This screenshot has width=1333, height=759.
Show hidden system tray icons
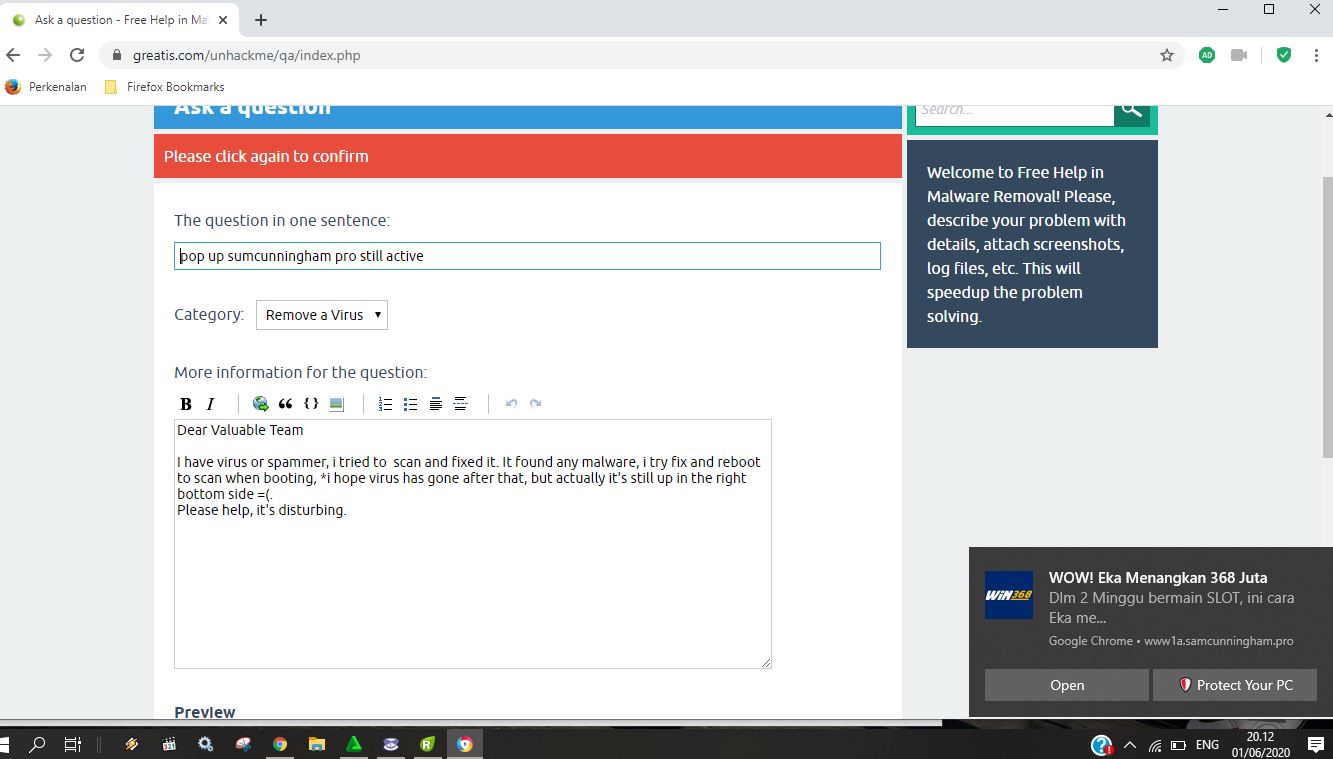coord(1130,745)
